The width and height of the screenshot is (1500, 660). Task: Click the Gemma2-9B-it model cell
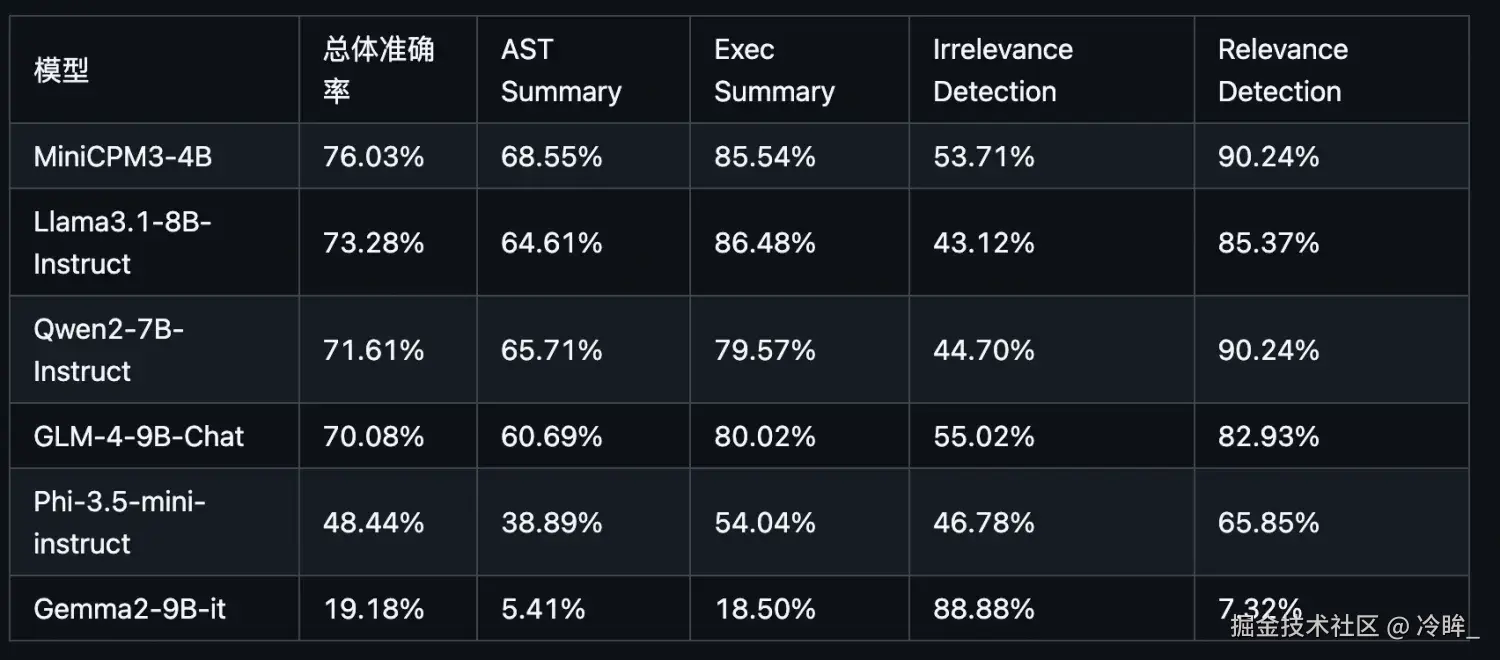(130, 609)
